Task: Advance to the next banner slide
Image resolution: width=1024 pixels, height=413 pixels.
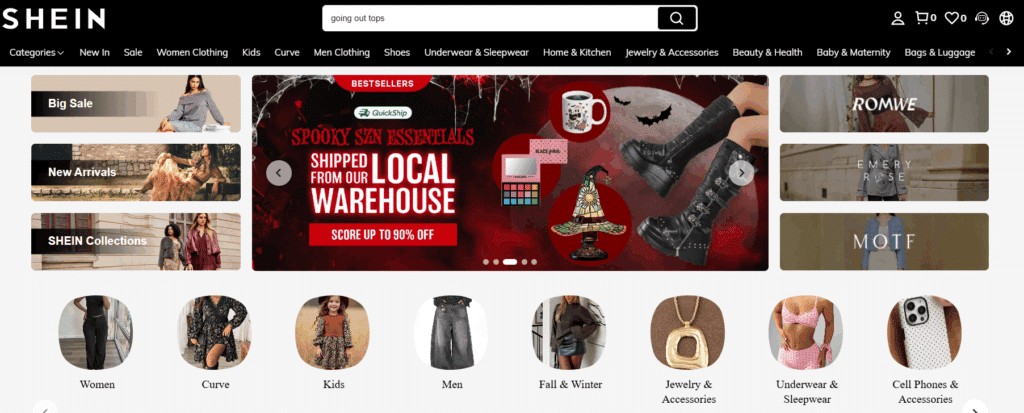Action: (x=741, y=173)
